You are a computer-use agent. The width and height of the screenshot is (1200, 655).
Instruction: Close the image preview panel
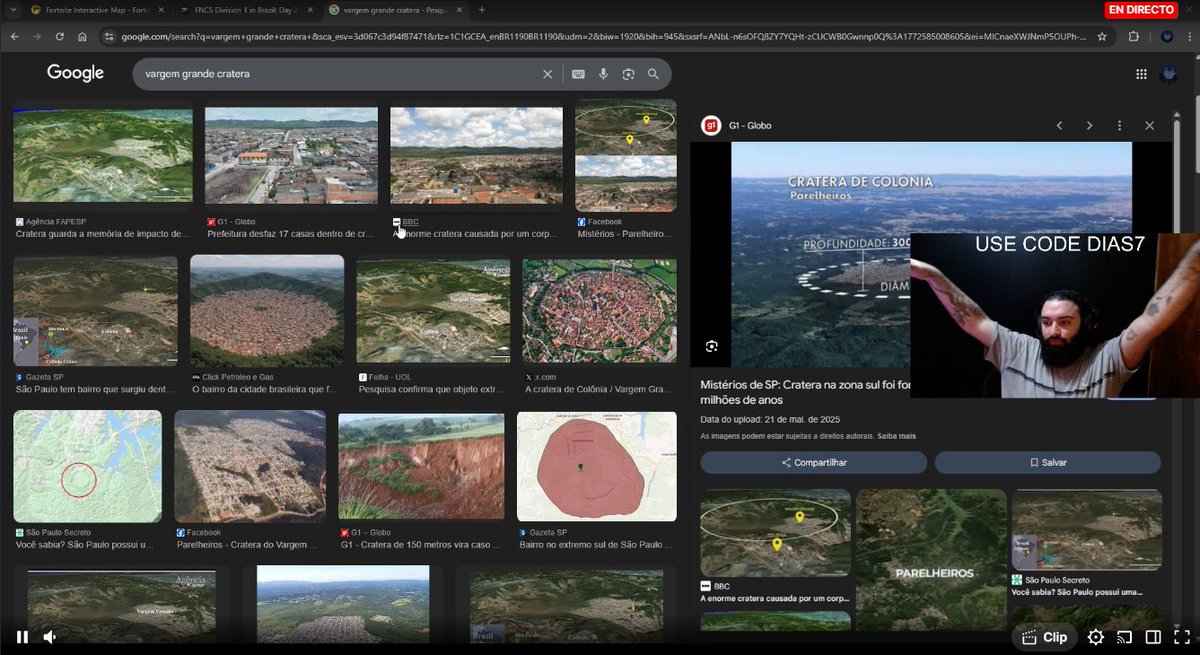click(x=1149, y=125)
